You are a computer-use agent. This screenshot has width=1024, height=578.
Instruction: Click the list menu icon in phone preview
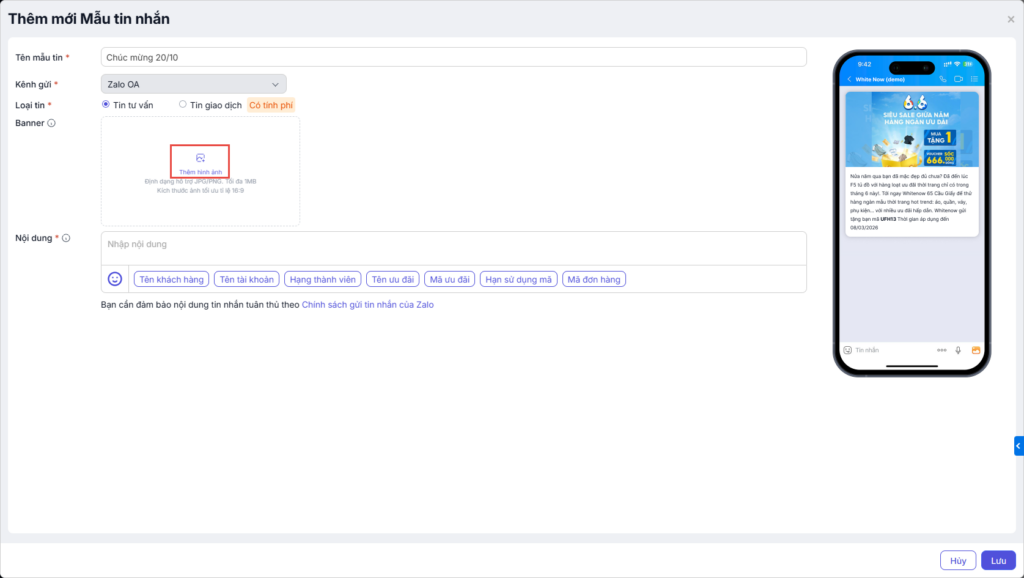coord(974,79)
